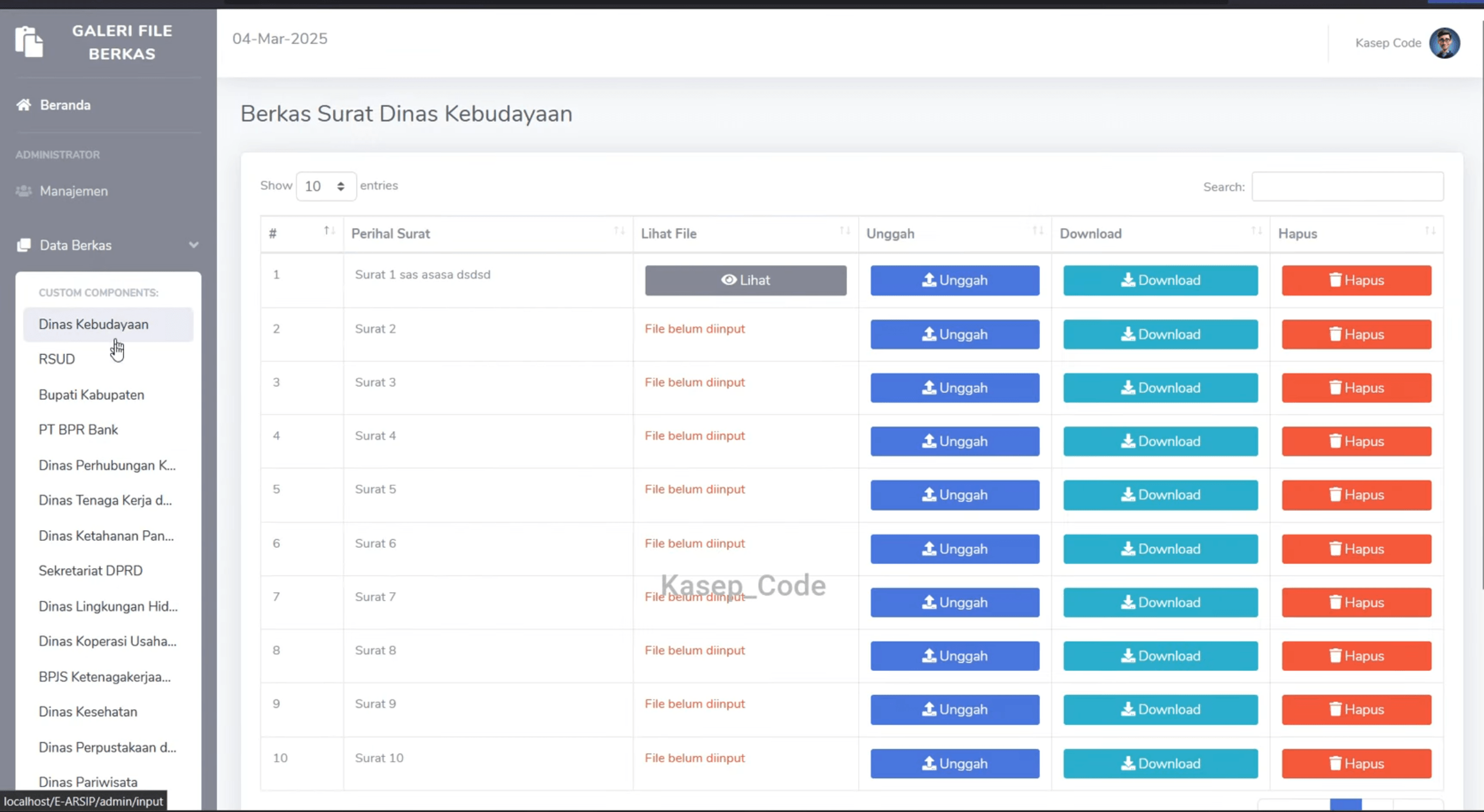
Task: Click the Kasep Code username text
Action: (x=1388, y=43)
